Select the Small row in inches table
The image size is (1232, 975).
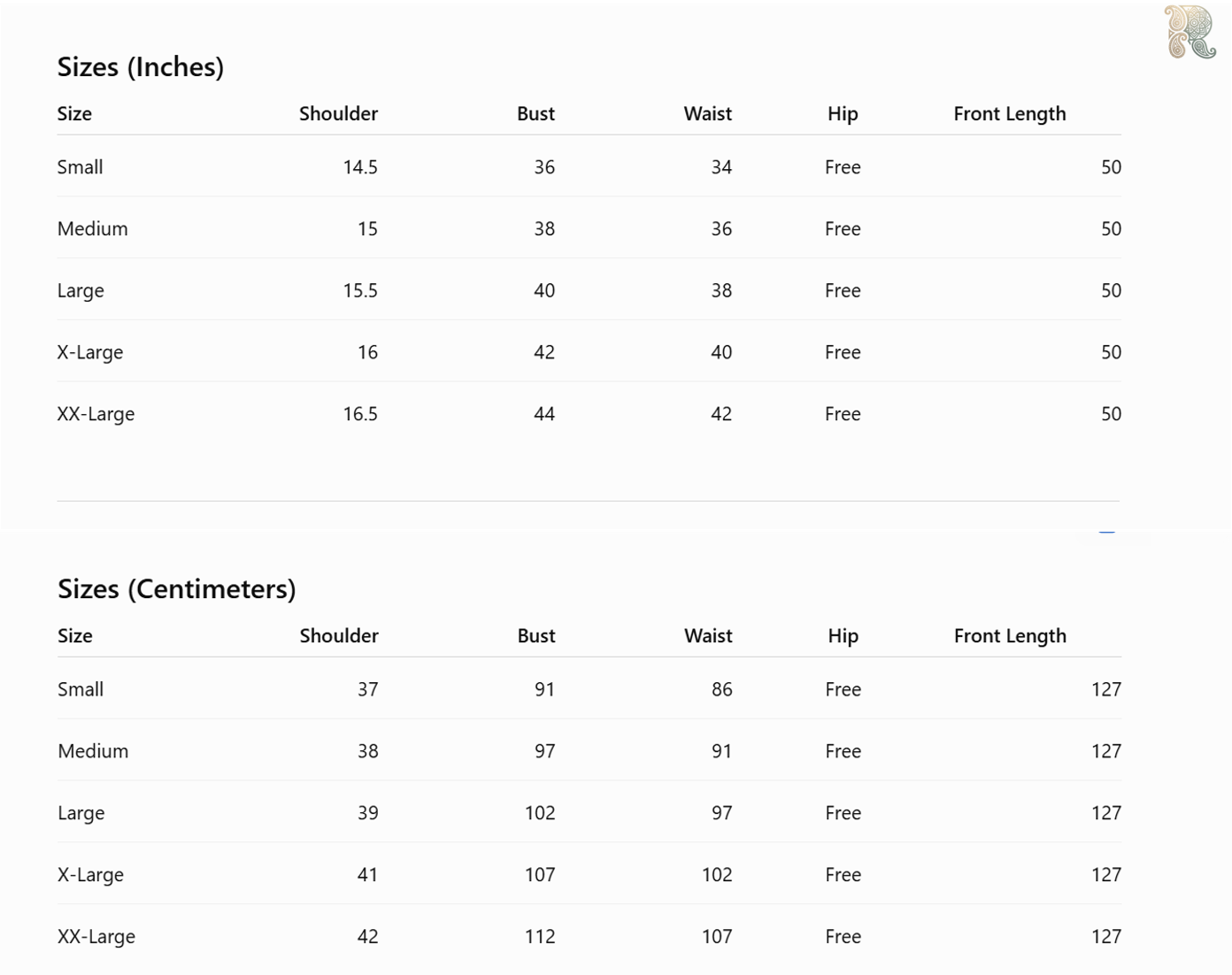[589, 167]
